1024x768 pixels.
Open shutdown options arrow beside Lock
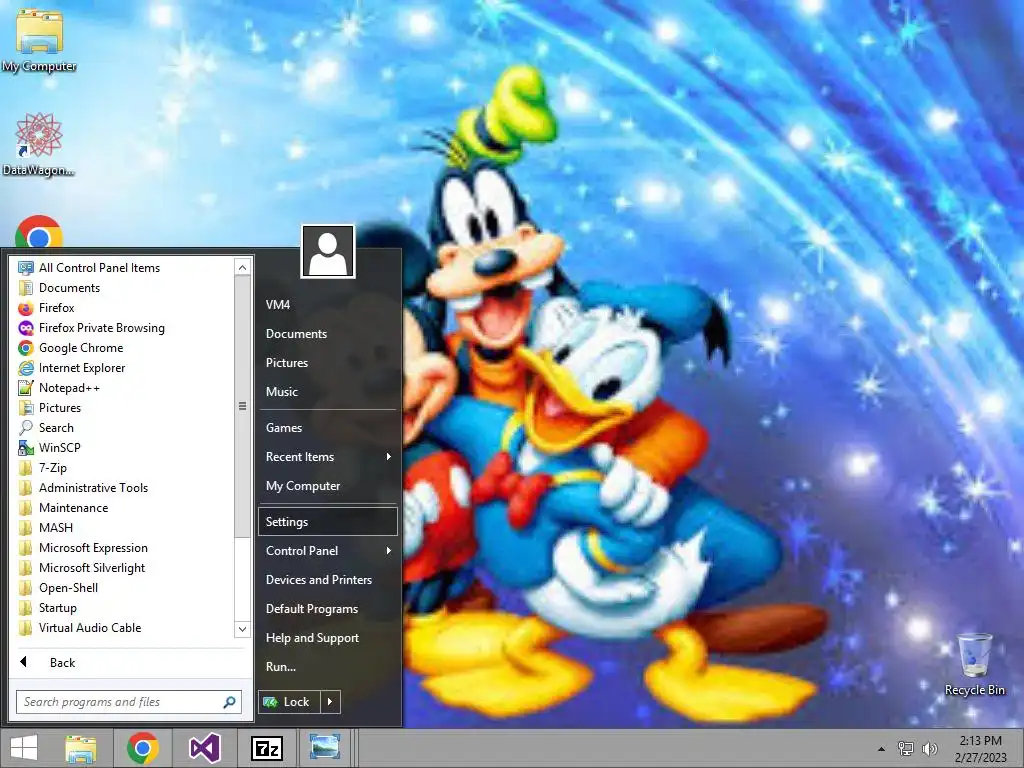pos(330,702)
